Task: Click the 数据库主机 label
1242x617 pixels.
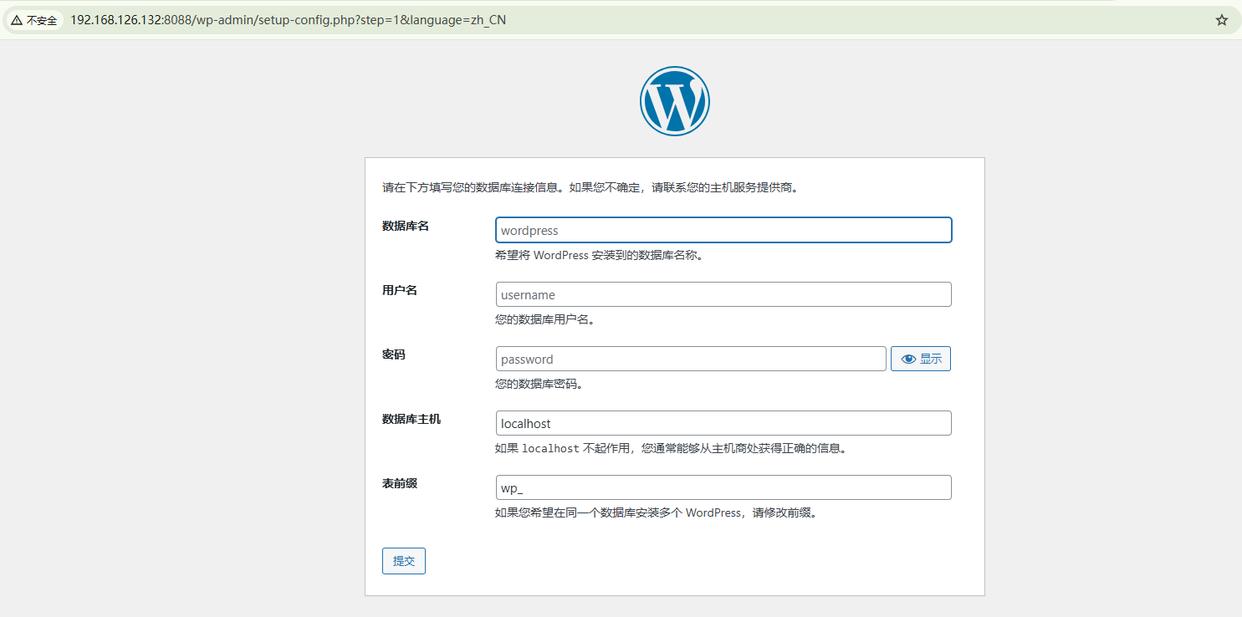Action: [411, 419]
